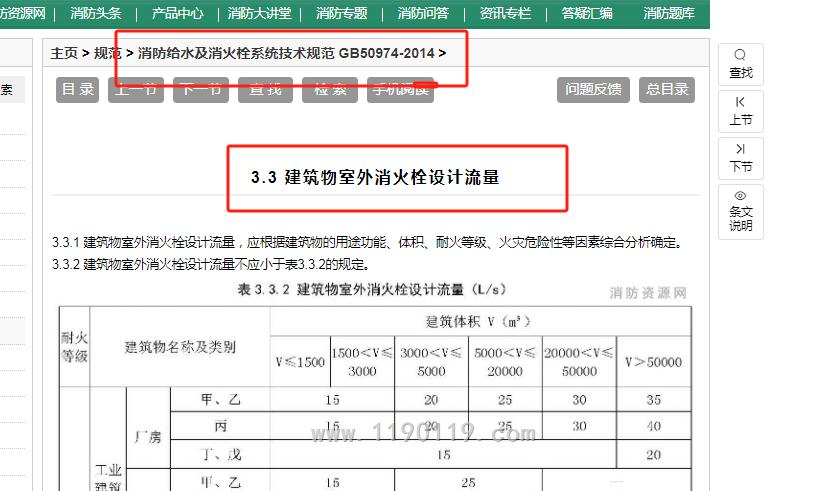Click the 主页 breadcrumb link
The width and height of the screenshot is (830, 491).
[64, 53]
